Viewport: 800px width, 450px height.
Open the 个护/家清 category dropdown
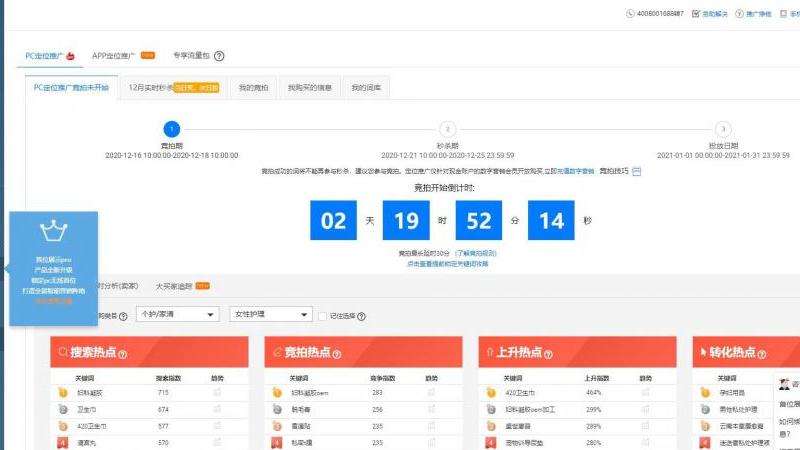click(177, 315)
